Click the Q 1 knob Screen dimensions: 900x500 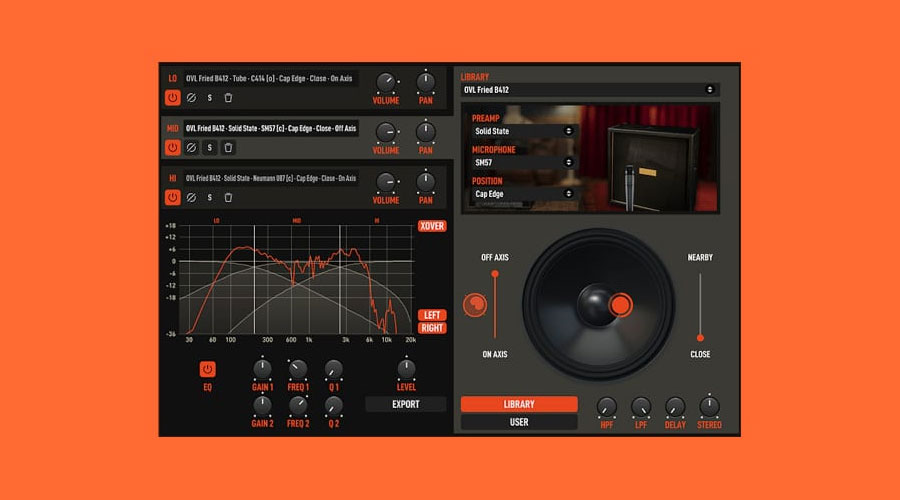point(333,369)
